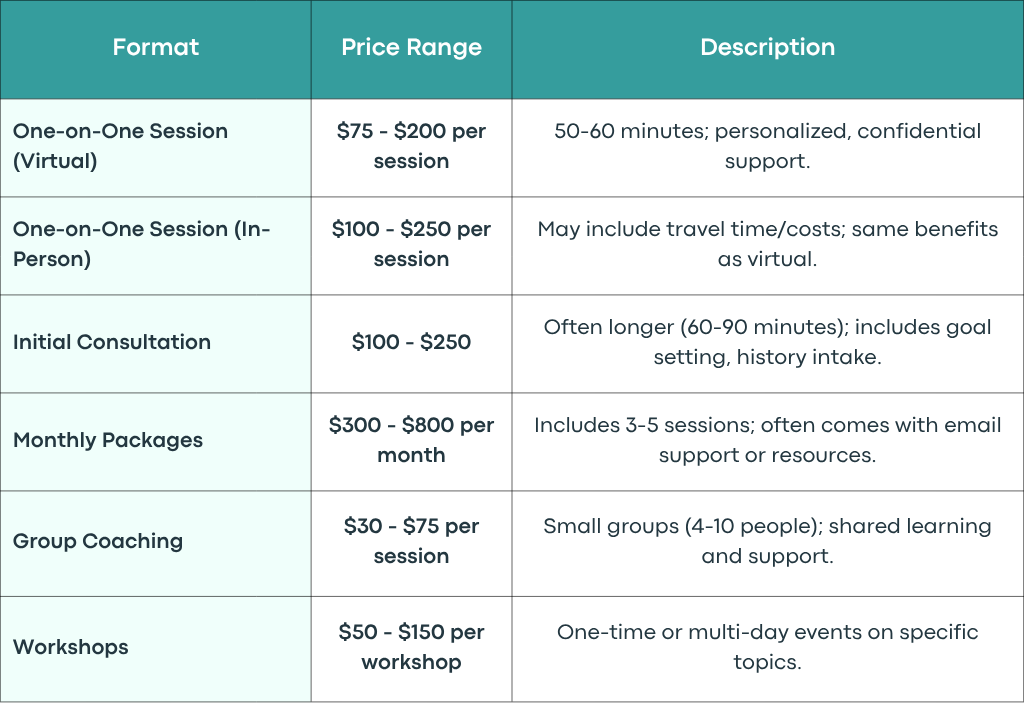
Task: Click the goal setting, history intake description
Action: (767, 342)
